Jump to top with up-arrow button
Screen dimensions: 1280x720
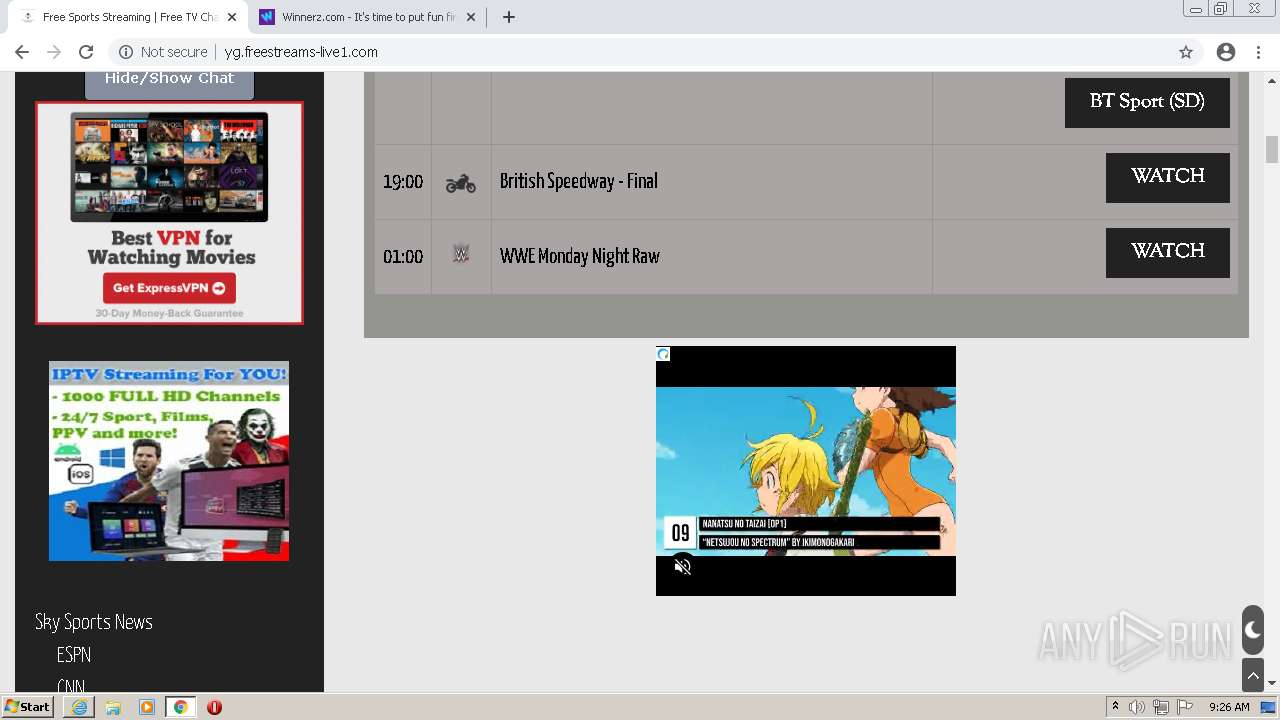click(1253, 676)
